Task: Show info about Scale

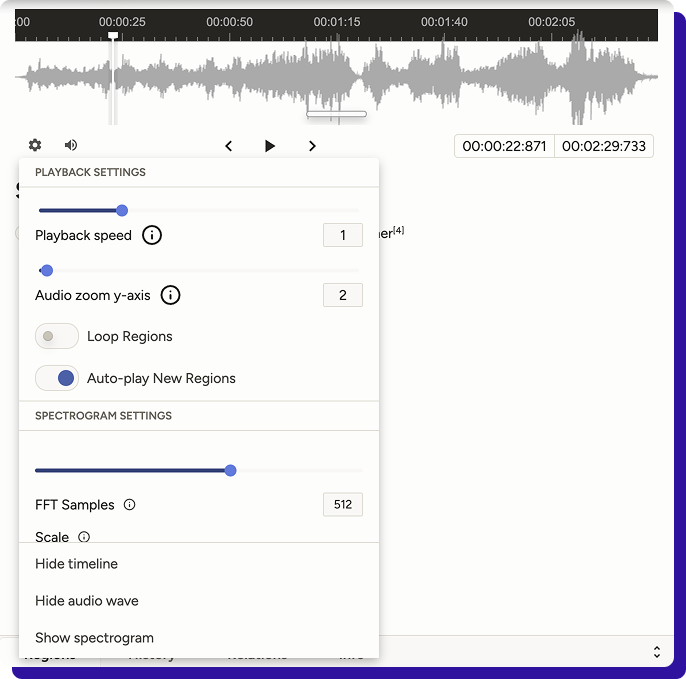Action: click(84, 537)
